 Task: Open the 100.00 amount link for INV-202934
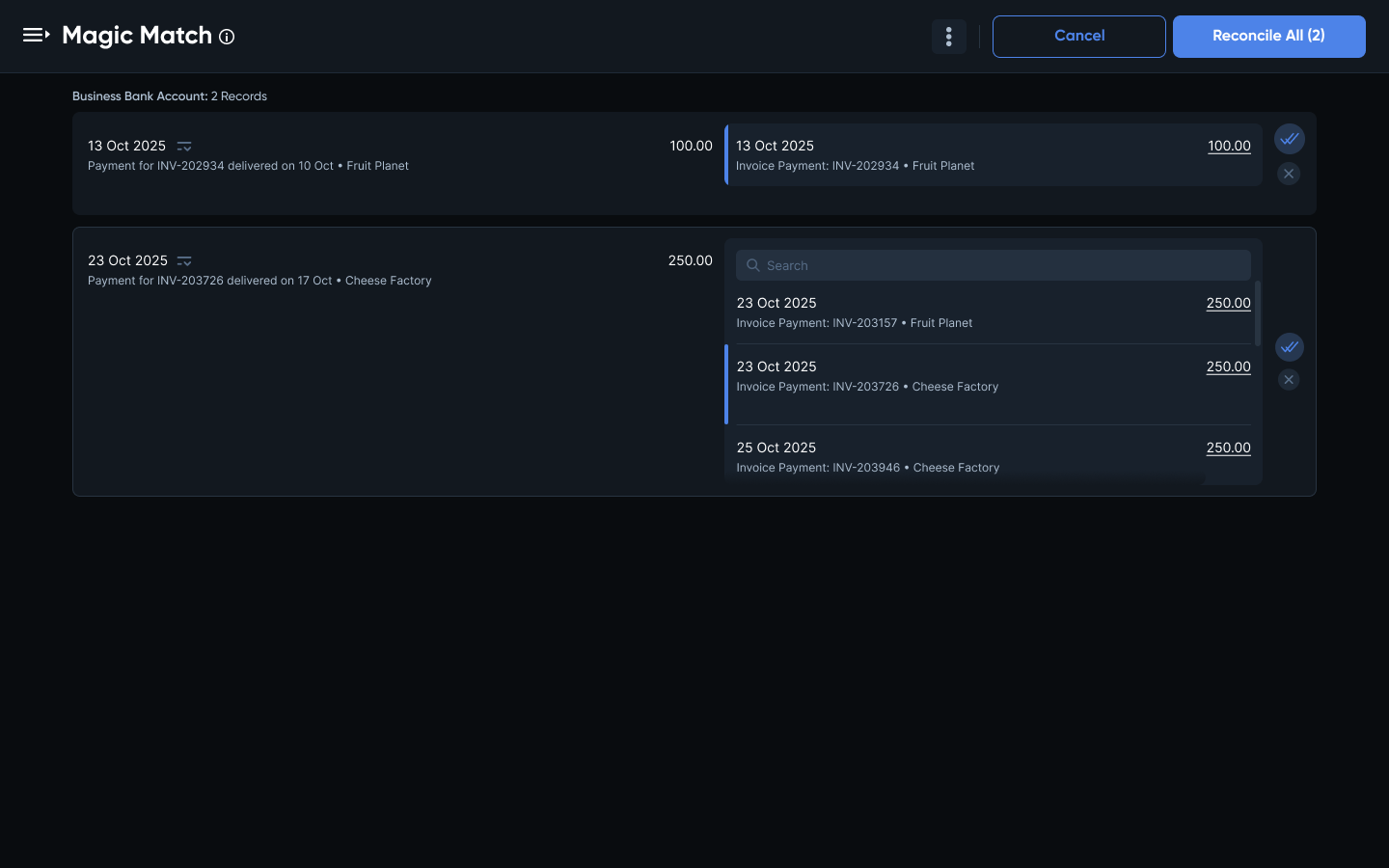1229,146
